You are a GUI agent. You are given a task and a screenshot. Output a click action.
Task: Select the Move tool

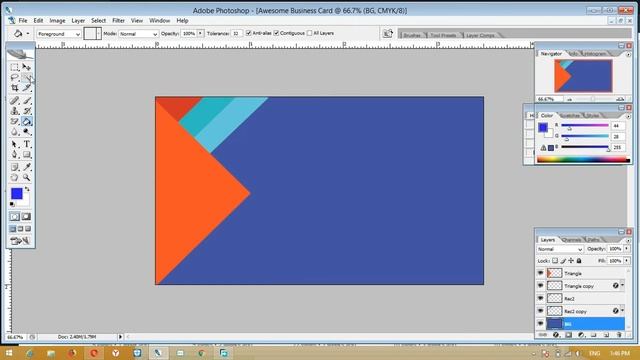[27, 67]
